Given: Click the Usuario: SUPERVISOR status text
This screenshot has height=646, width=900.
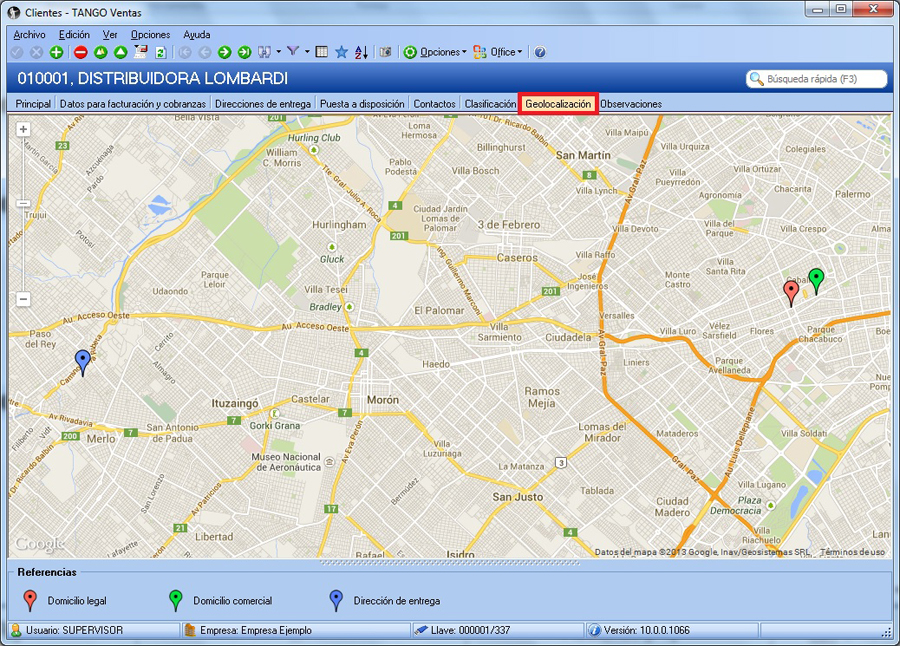Looking at the screenshot, I should click(74, 630).
